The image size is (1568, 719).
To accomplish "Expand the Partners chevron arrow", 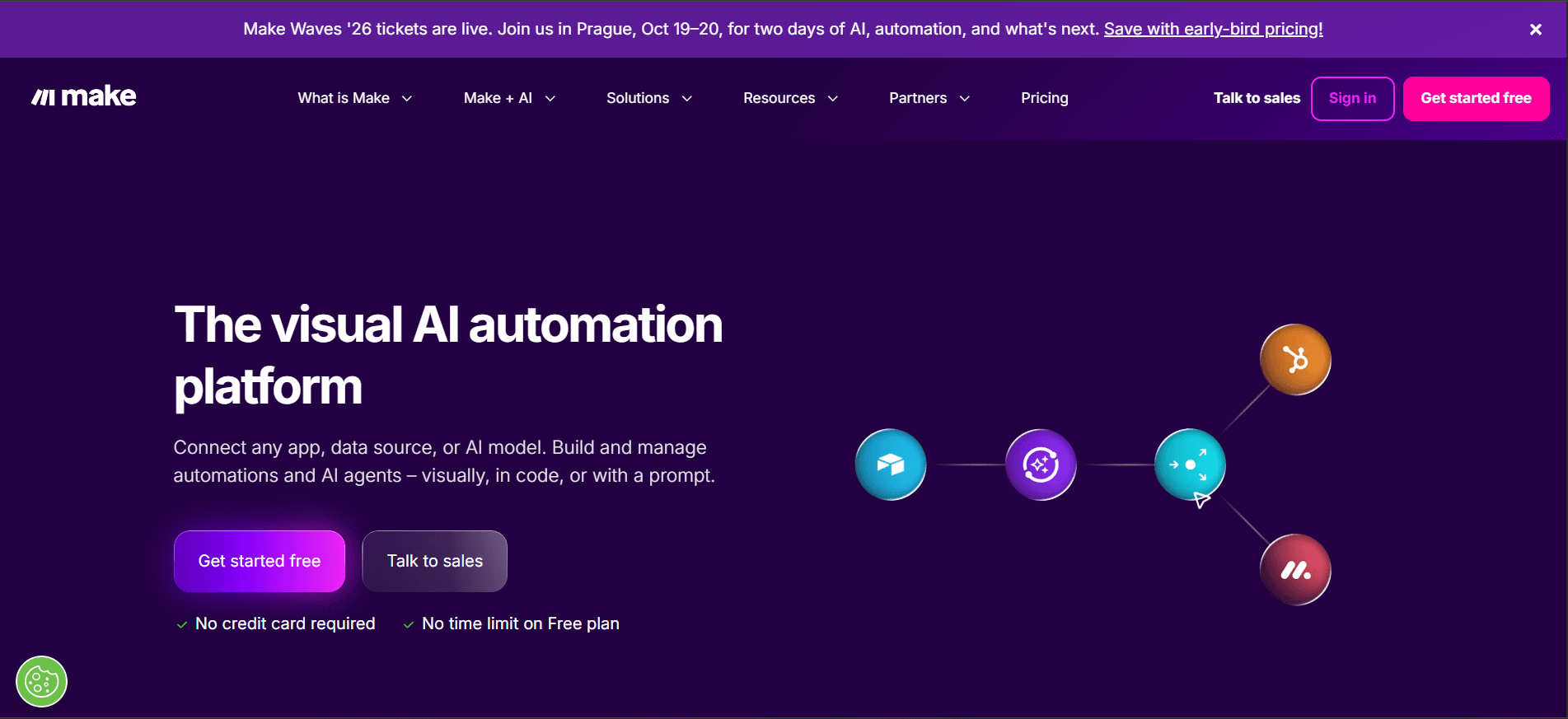I will tap(965, 99).
